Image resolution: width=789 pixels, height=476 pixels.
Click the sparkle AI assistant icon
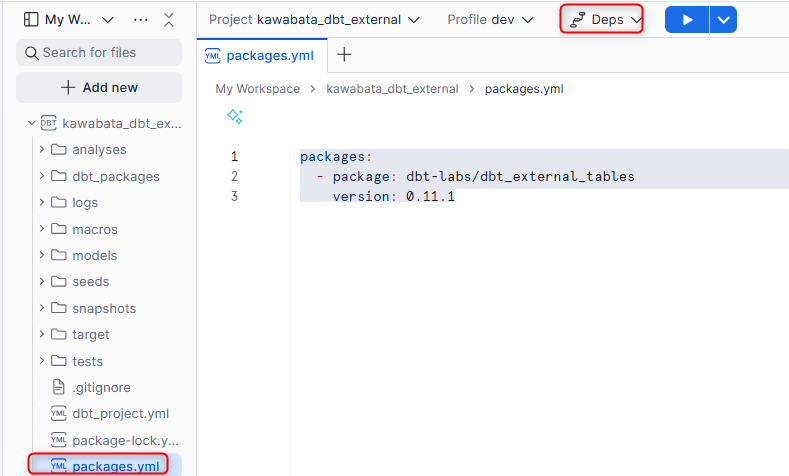click(235, 117)
